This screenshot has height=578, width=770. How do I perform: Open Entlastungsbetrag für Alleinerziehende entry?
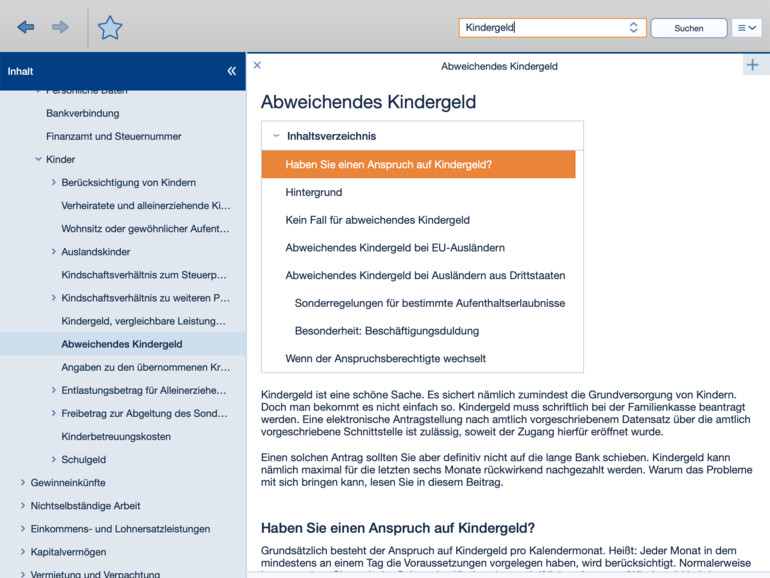coord(144,390)
